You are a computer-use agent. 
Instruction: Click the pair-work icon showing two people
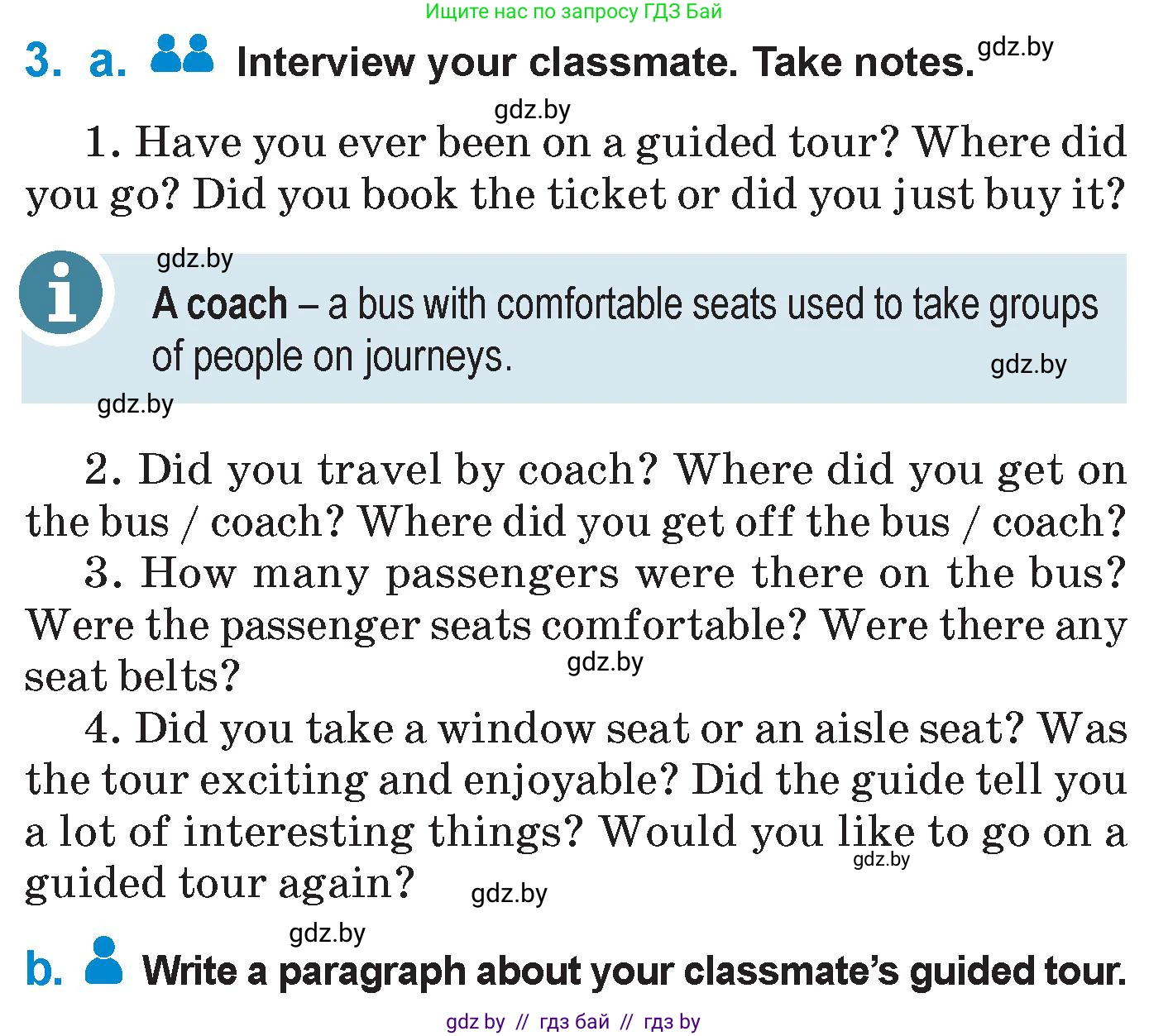pos(182,55)
